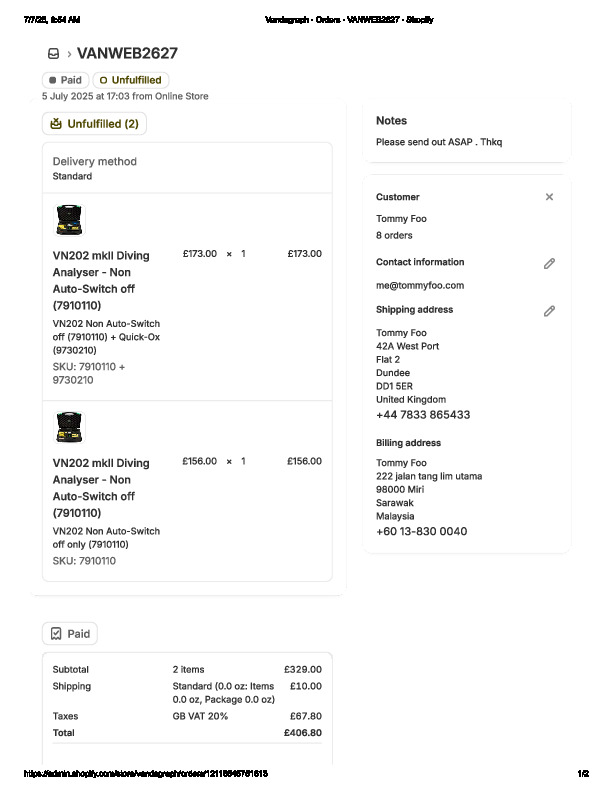
Task: Click billing phone number +60 13-830 0040
Action: point(421,532)
